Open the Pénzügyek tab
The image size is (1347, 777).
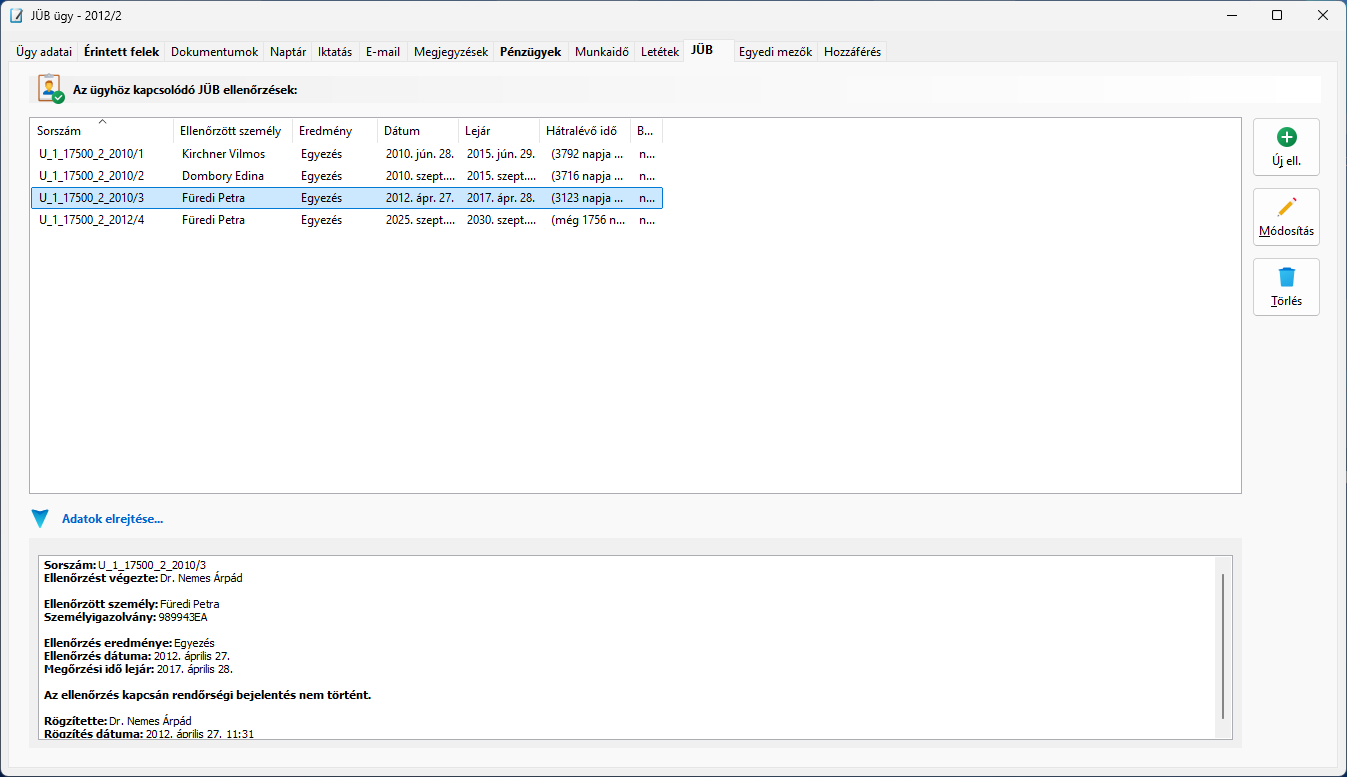(x=530, y=52)
